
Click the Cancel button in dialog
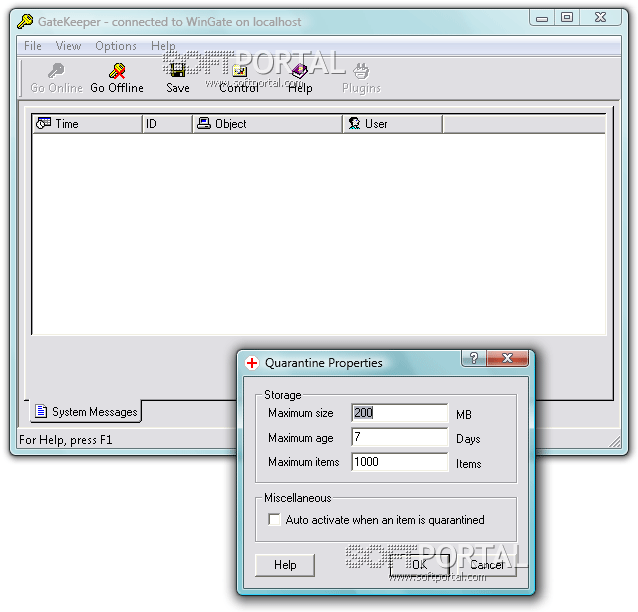487,565
